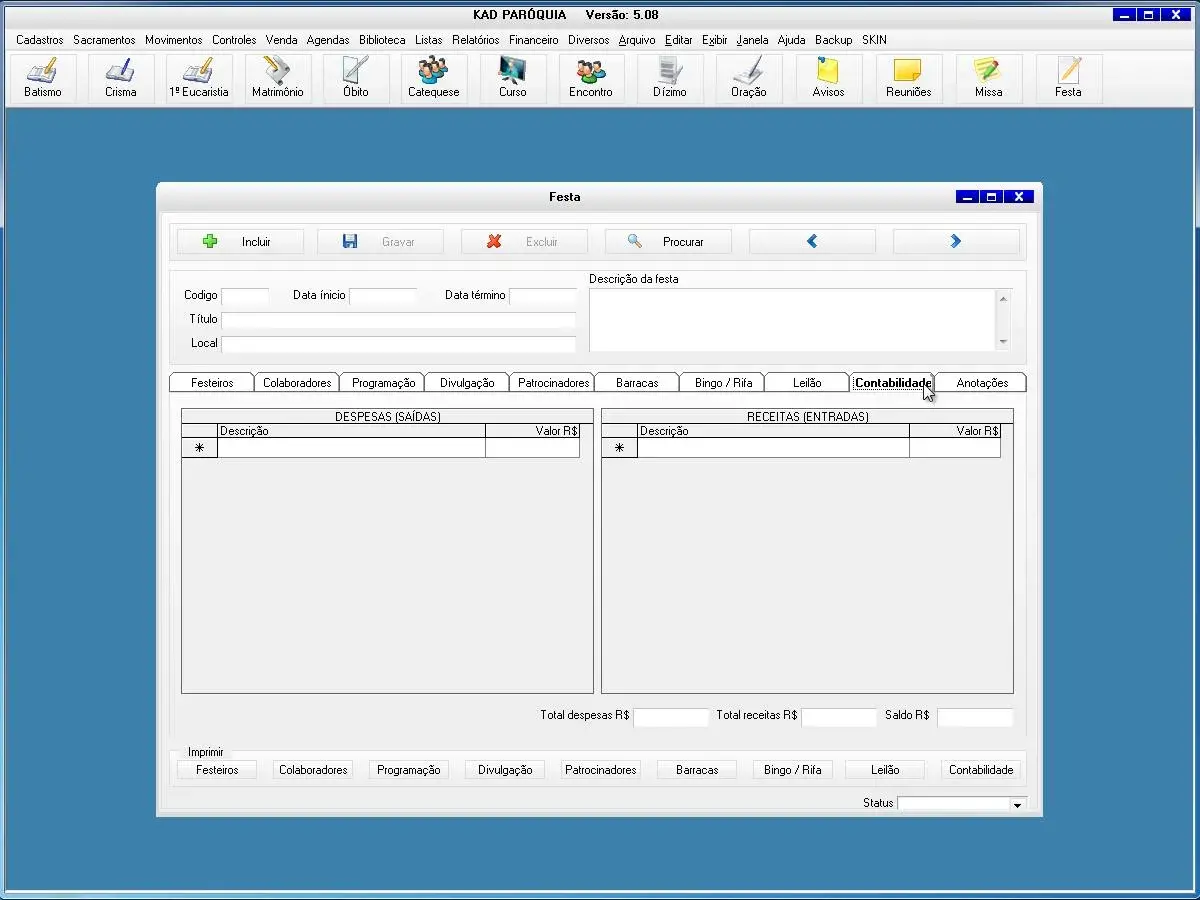
Task: Open the Avisos toolbar icon
Action: pyautogui.click(x=828, y=79)
